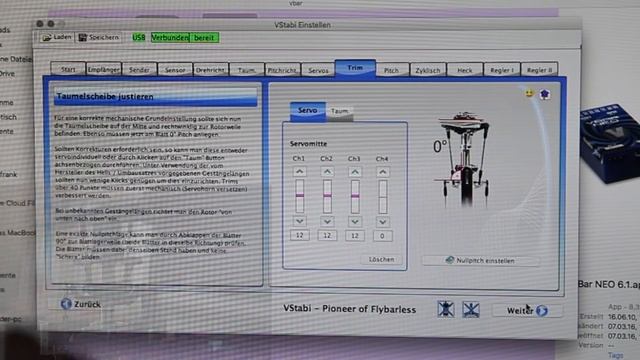The width and height of the screenshot is (640, 360).
Task: Click the bereit status label
Action: click(x=204, y=38)
